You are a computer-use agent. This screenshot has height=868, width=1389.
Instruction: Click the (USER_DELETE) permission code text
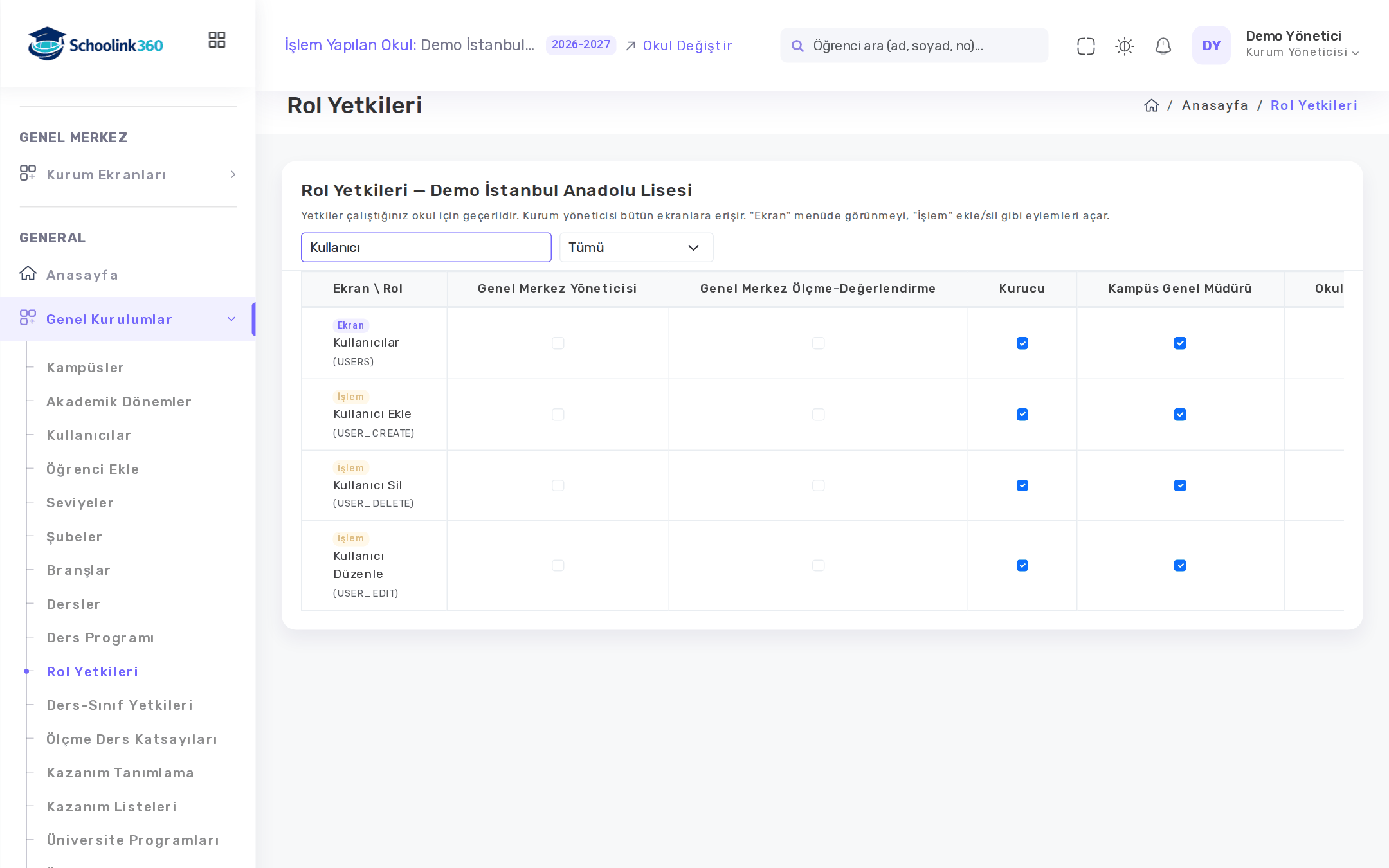click(x=373, y=503)
